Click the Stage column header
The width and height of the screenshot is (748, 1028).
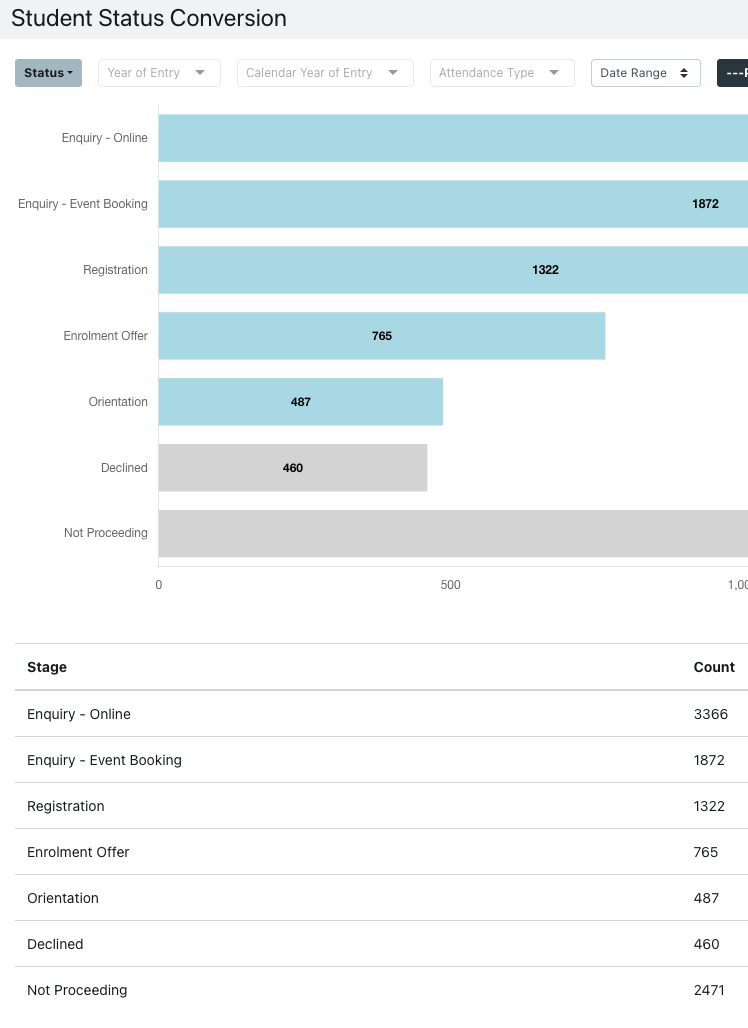[47, 667]
